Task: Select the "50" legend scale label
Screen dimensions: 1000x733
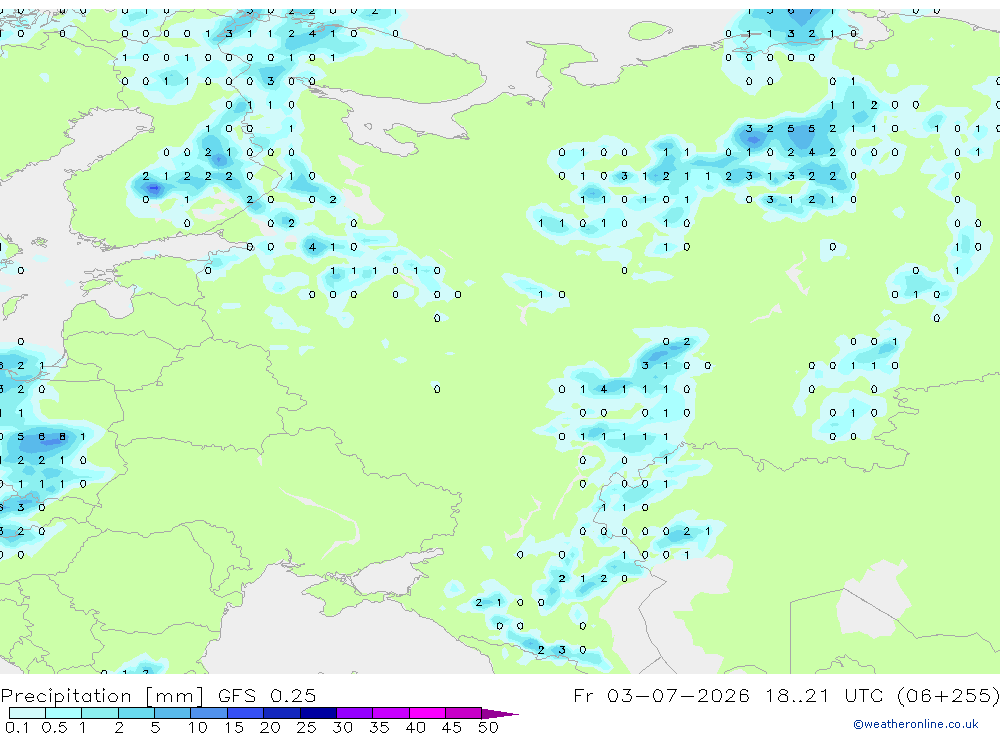Action: (x=488, y=727)
